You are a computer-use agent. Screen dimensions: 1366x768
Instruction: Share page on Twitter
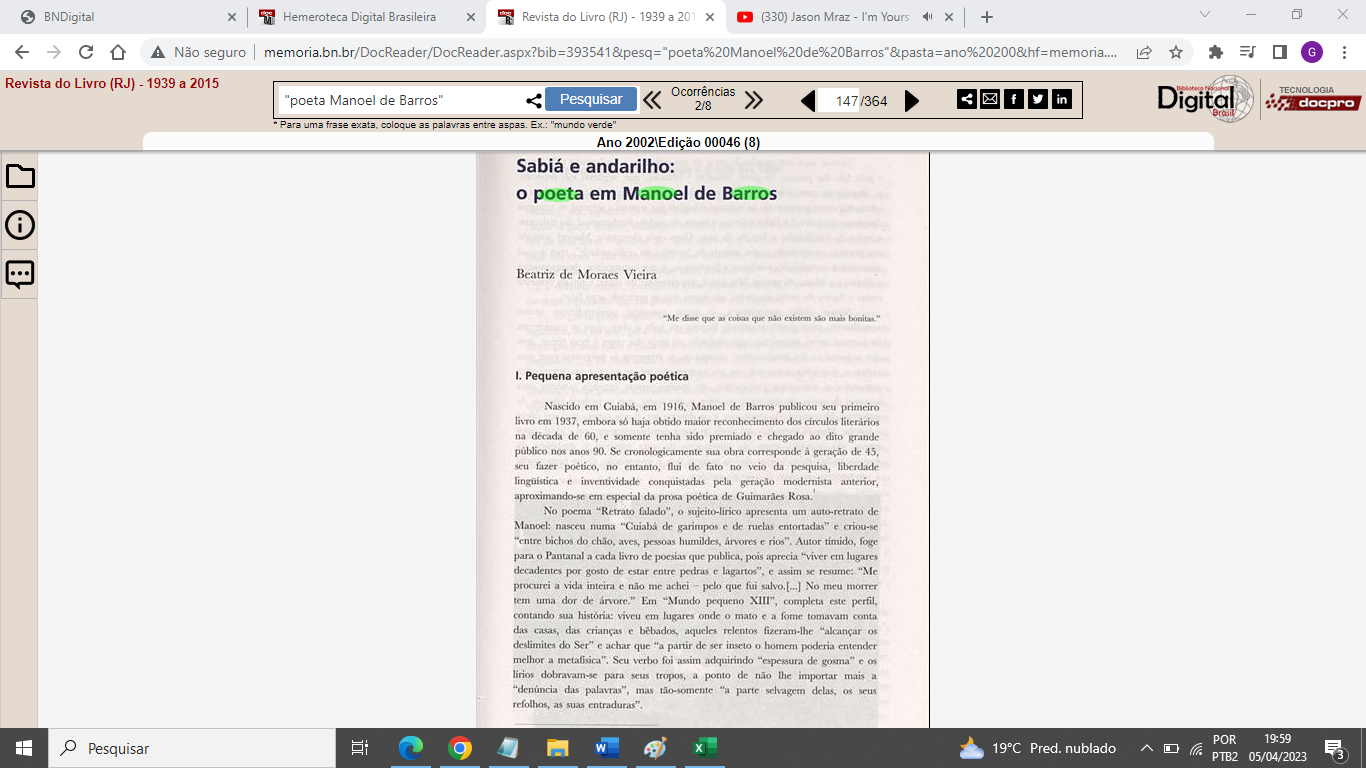pyautogui.click(x=1038, y=99)
